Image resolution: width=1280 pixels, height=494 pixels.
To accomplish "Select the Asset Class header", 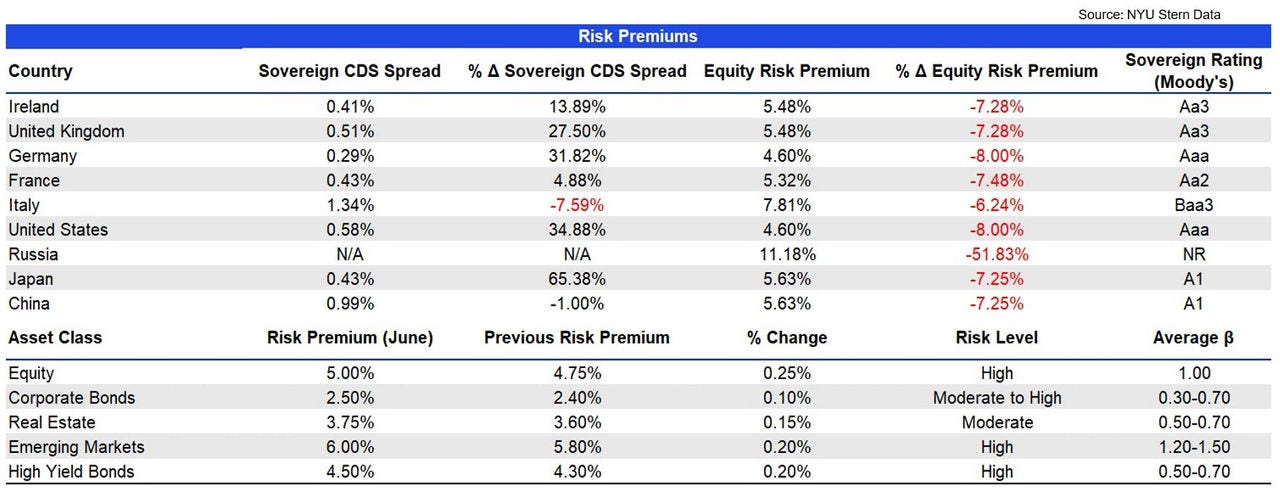I will coord(55,337).
